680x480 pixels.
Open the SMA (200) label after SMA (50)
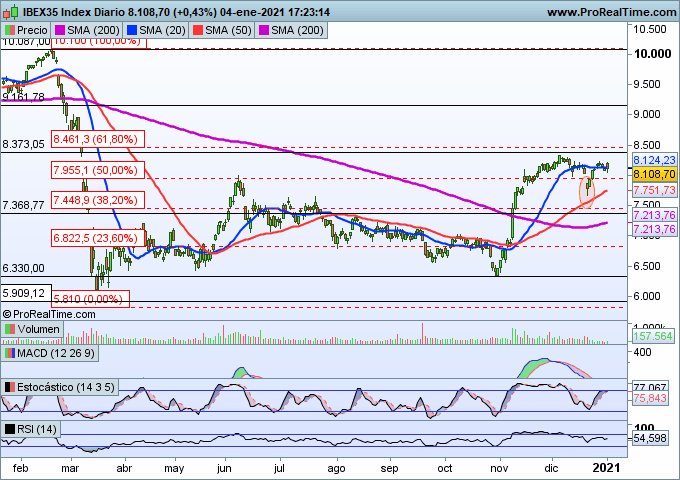pyautogui.click(x=297, y=30)
